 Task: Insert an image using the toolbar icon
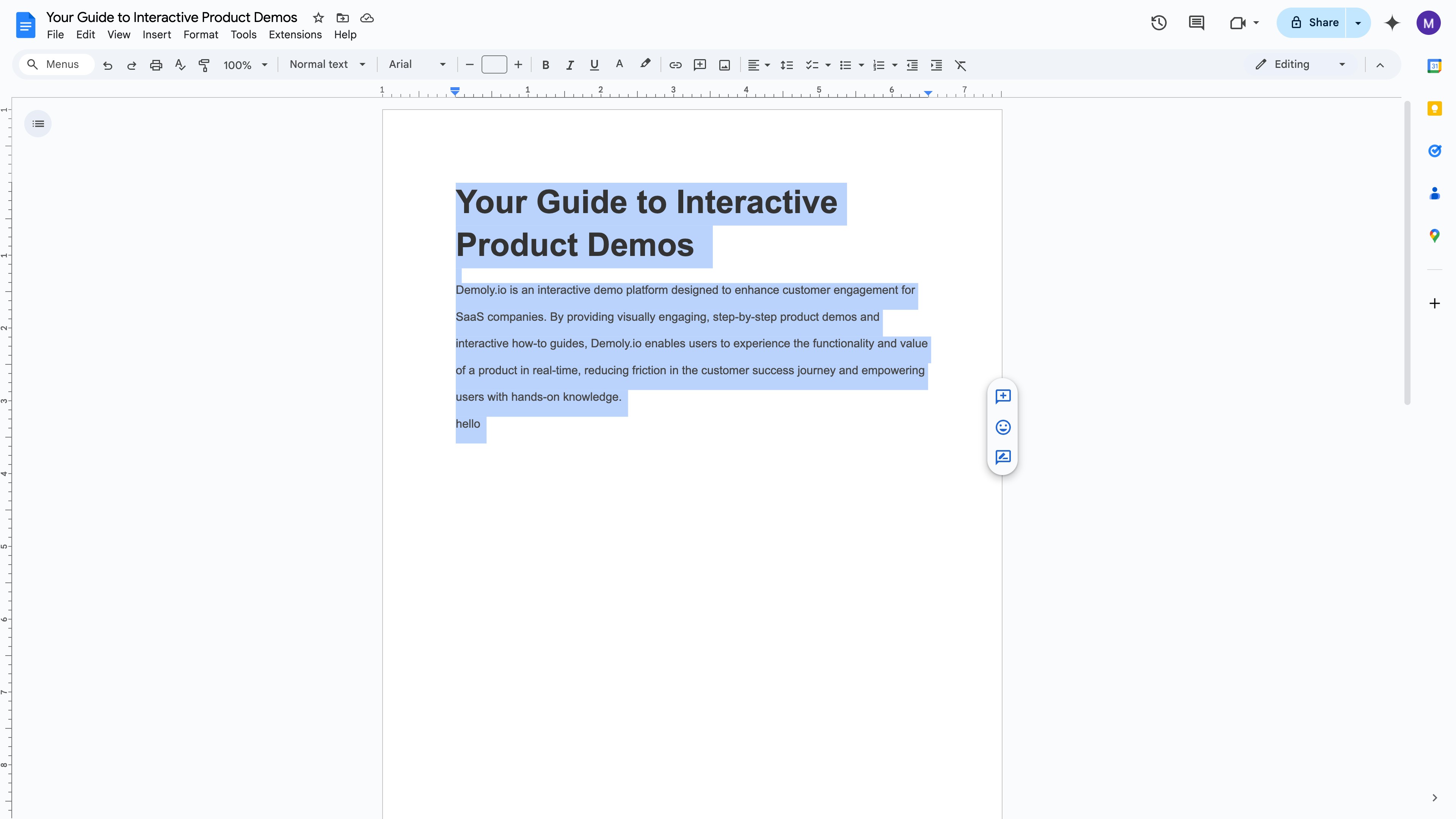click(725, 66)
